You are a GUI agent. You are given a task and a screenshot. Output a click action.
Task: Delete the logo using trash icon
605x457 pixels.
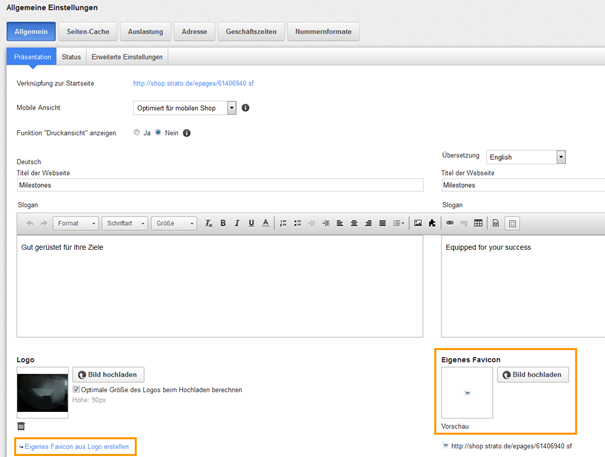21,426
